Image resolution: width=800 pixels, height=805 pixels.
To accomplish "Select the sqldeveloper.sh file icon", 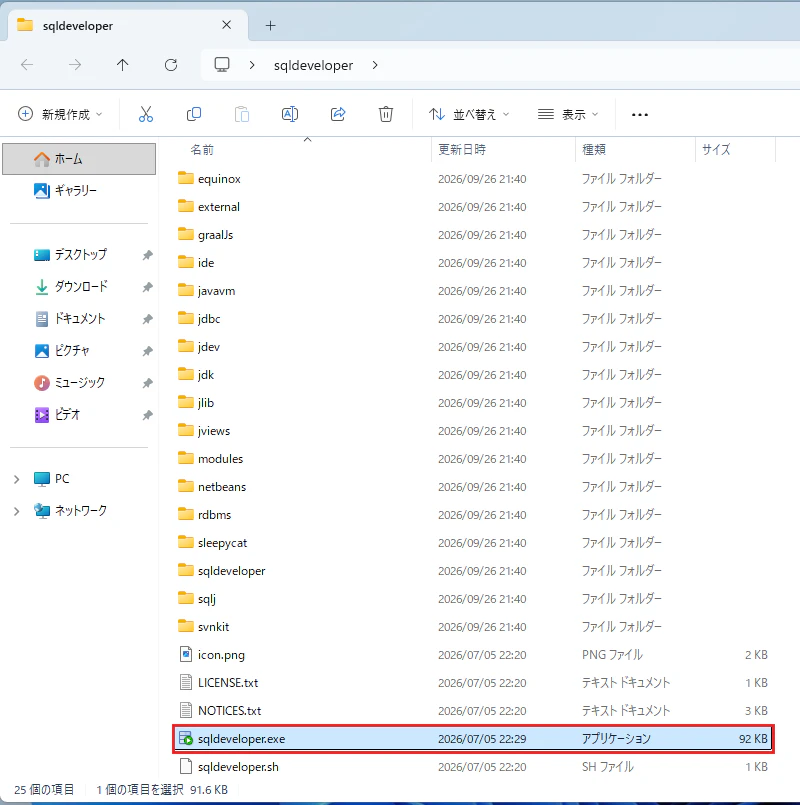I will (185, 766).
